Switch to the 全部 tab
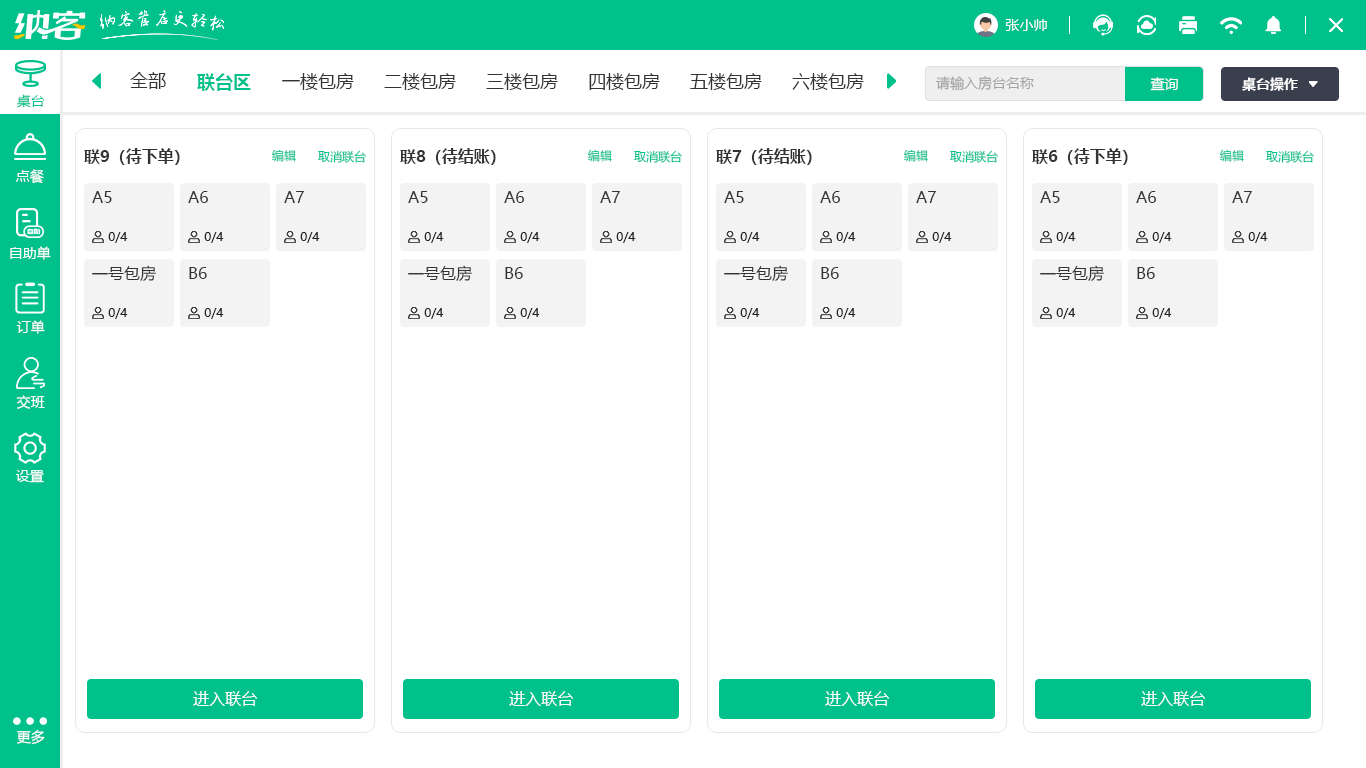Image resolution: width=1366 pixels, height=768 pixels. [147, 81]
